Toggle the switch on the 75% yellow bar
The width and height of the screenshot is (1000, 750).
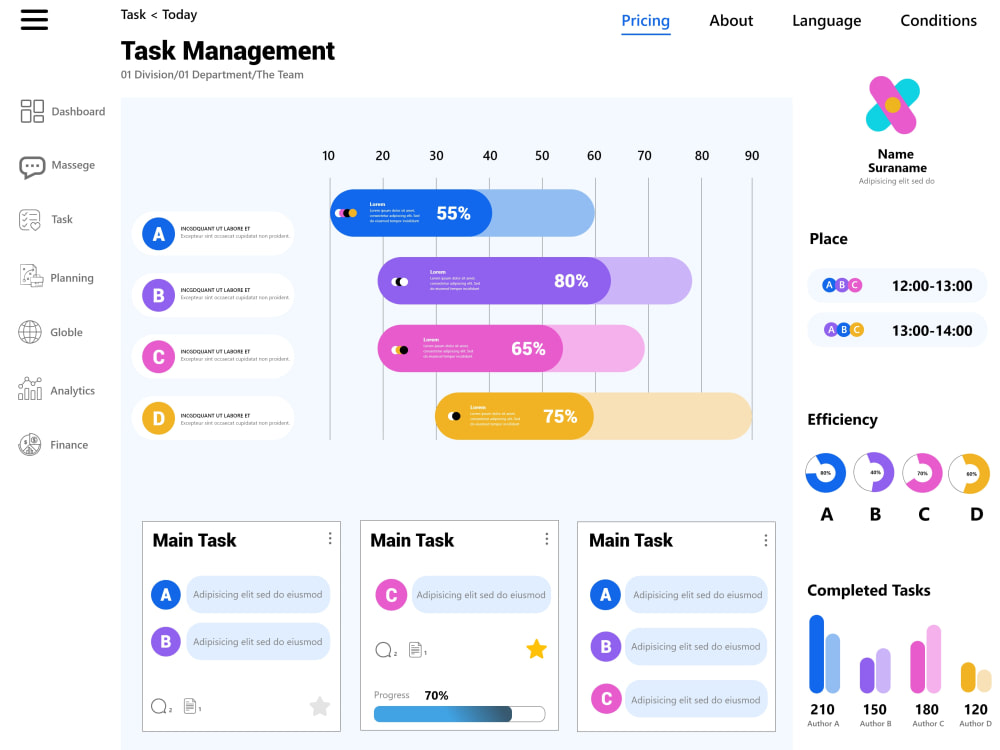[x=454, y=416]
